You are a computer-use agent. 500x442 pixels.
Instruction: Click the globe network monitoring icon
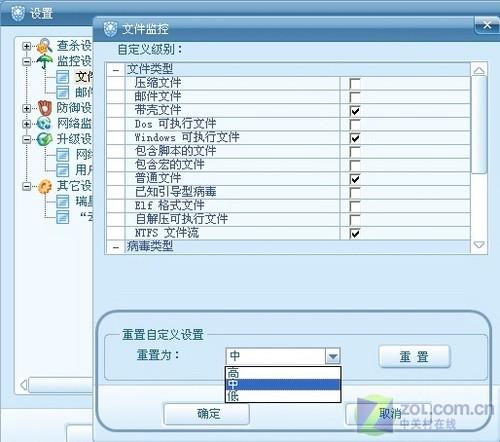point(45,123)
